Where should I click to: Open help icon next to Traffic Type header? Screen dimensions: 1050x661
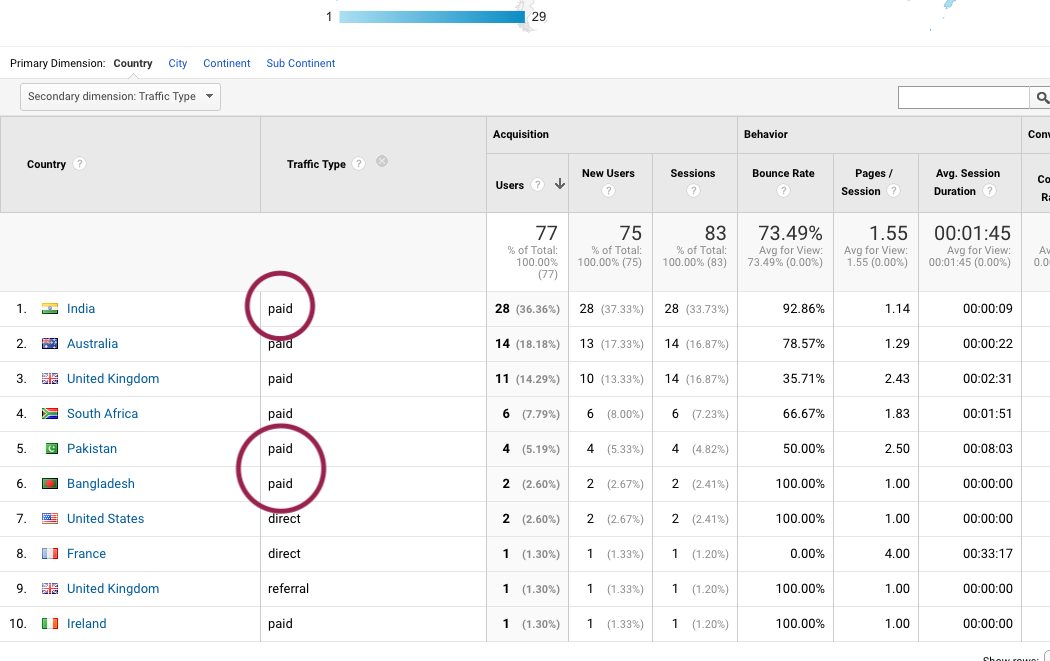359,164
